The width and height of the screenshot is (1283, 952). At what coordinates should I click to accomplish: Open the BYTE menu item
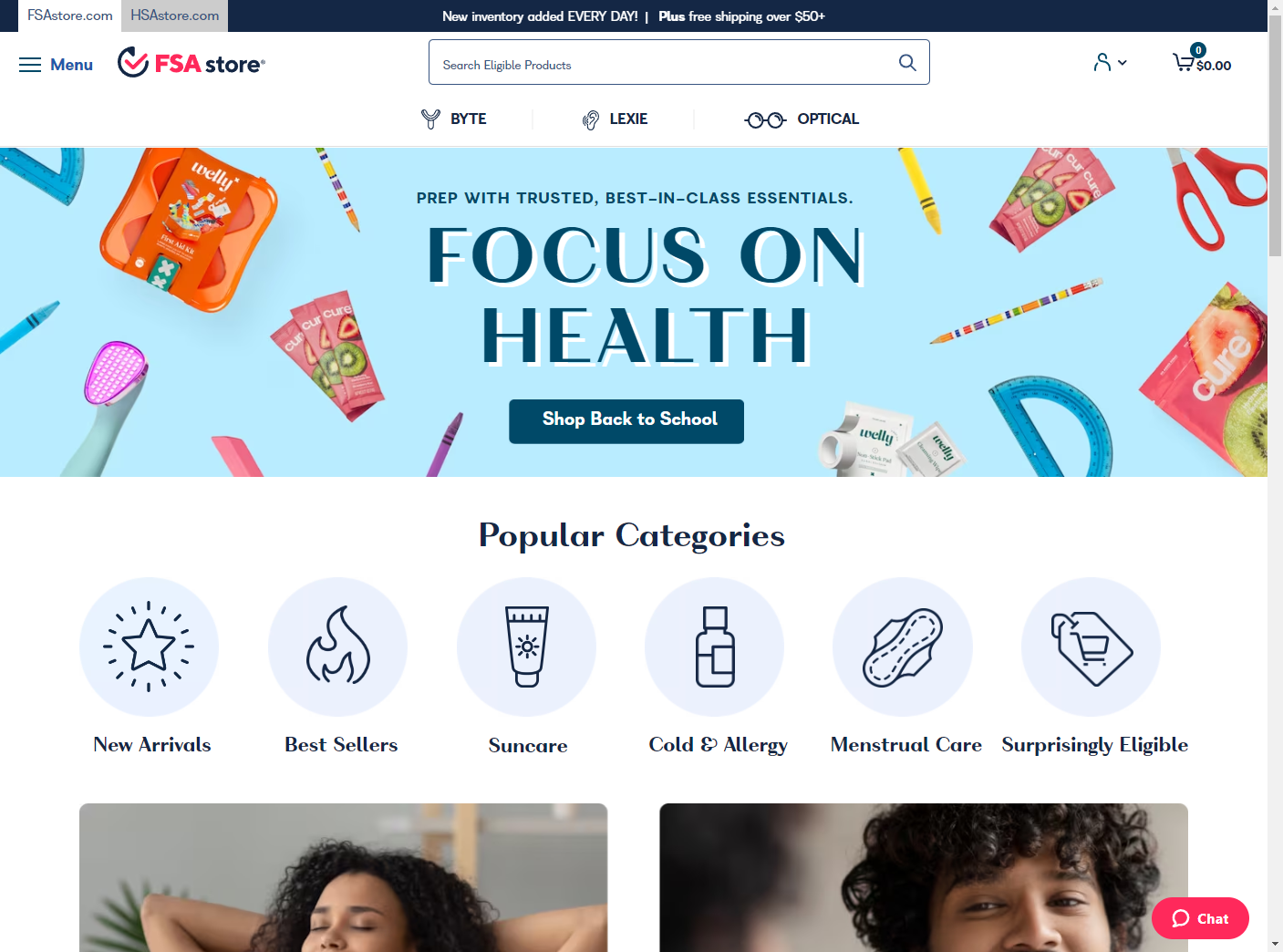453,119
